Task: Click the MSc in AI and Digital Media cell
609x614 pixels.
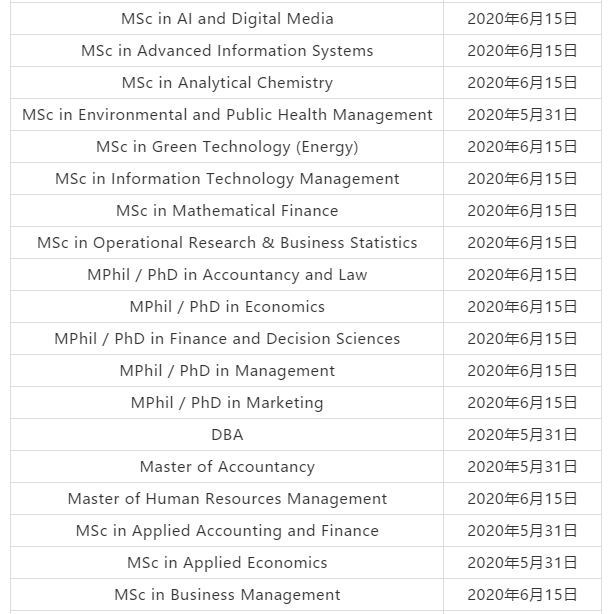Action: point(227,19)
